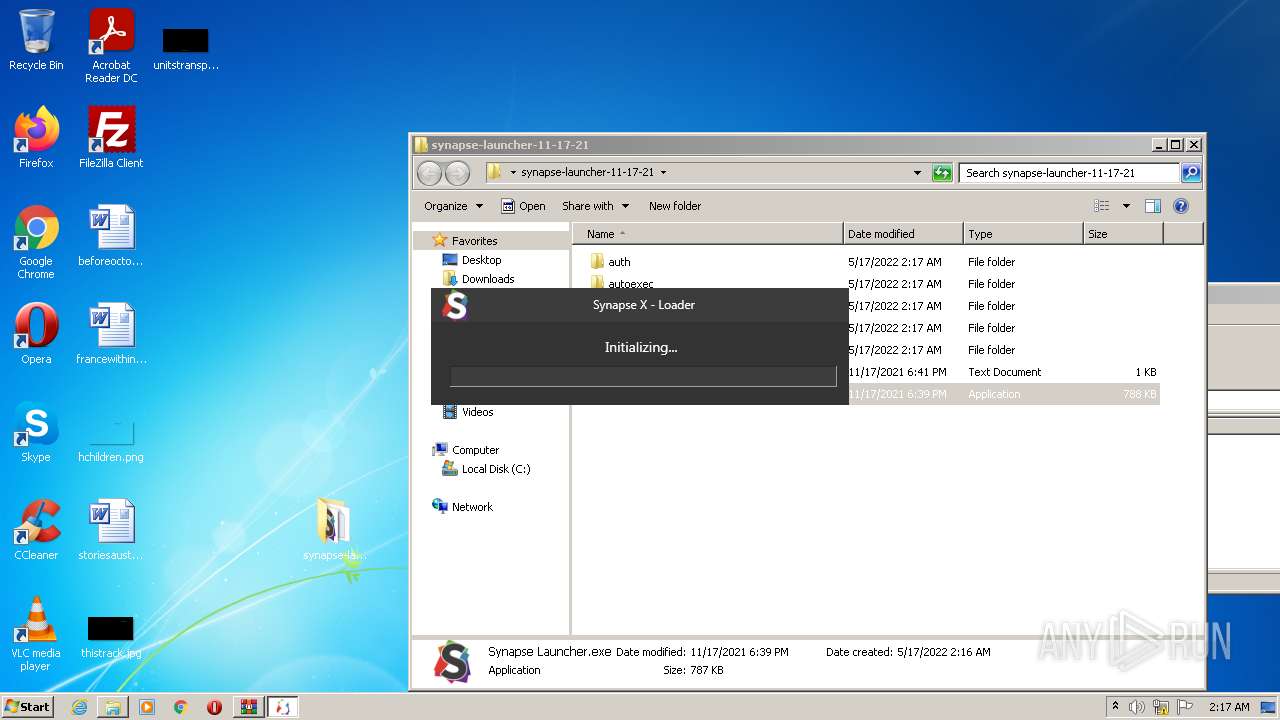Select synapse-launcher folder on desktop
This screenshot has width=1280, height=720.
tap(334, 530)
